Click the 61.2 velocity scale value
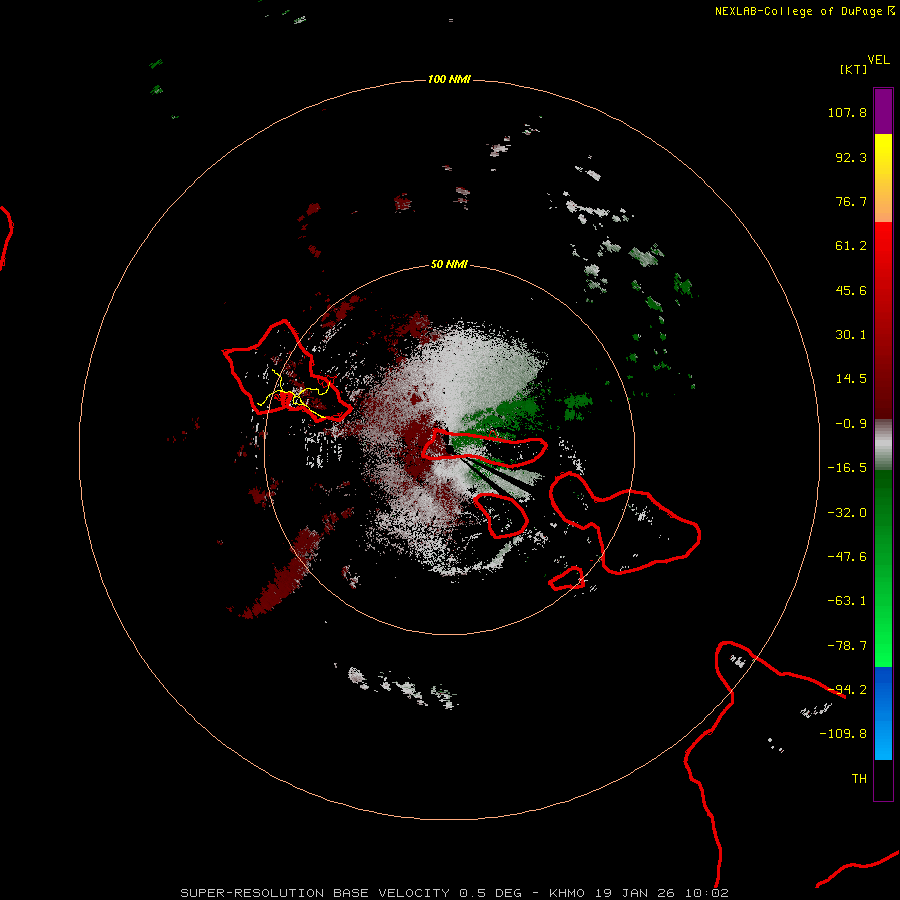 click(x=851, y=246)
